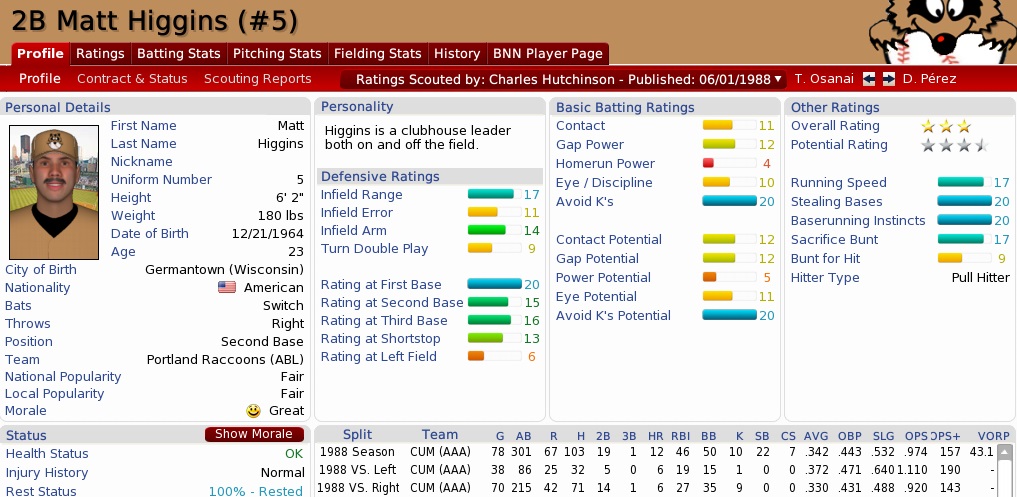The width and height of the screenshot is (1017, 497).
Task: Open the ratings scouted by dropdown
Action: point(563,79)
